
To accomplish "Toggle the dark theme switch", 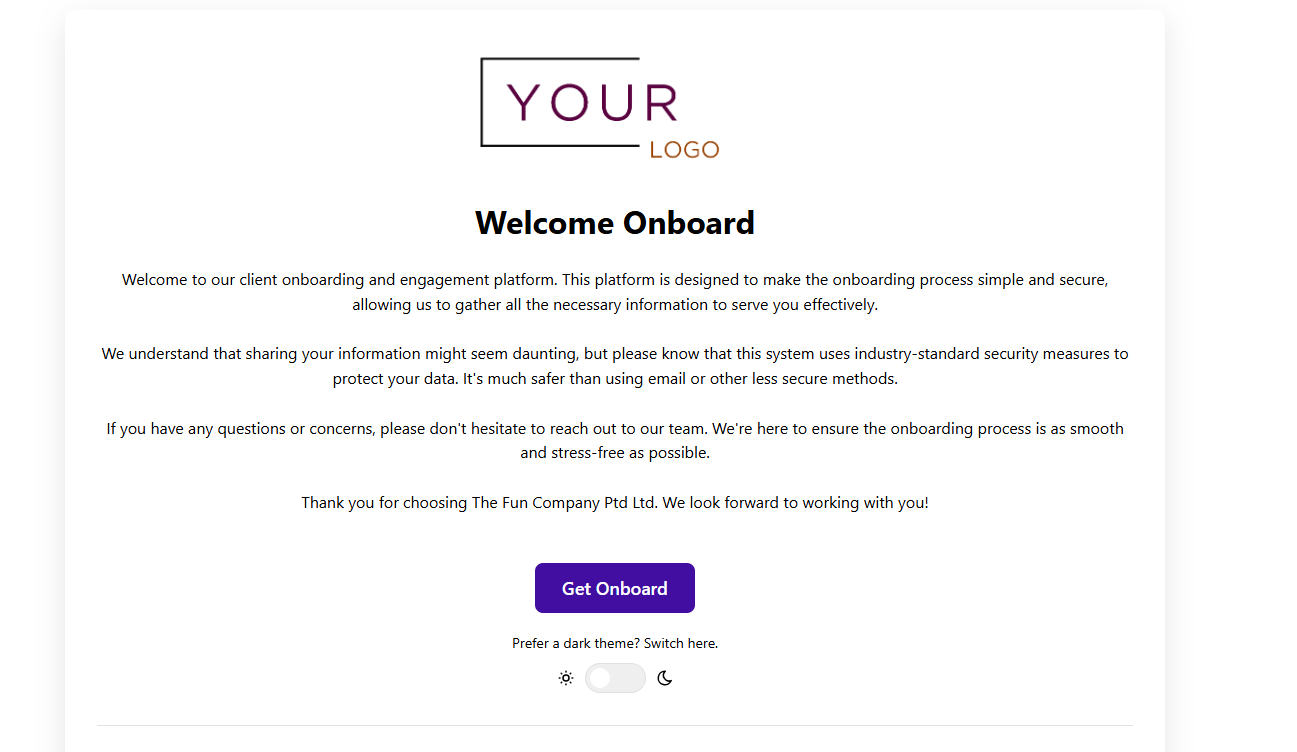I will (615, 678).
